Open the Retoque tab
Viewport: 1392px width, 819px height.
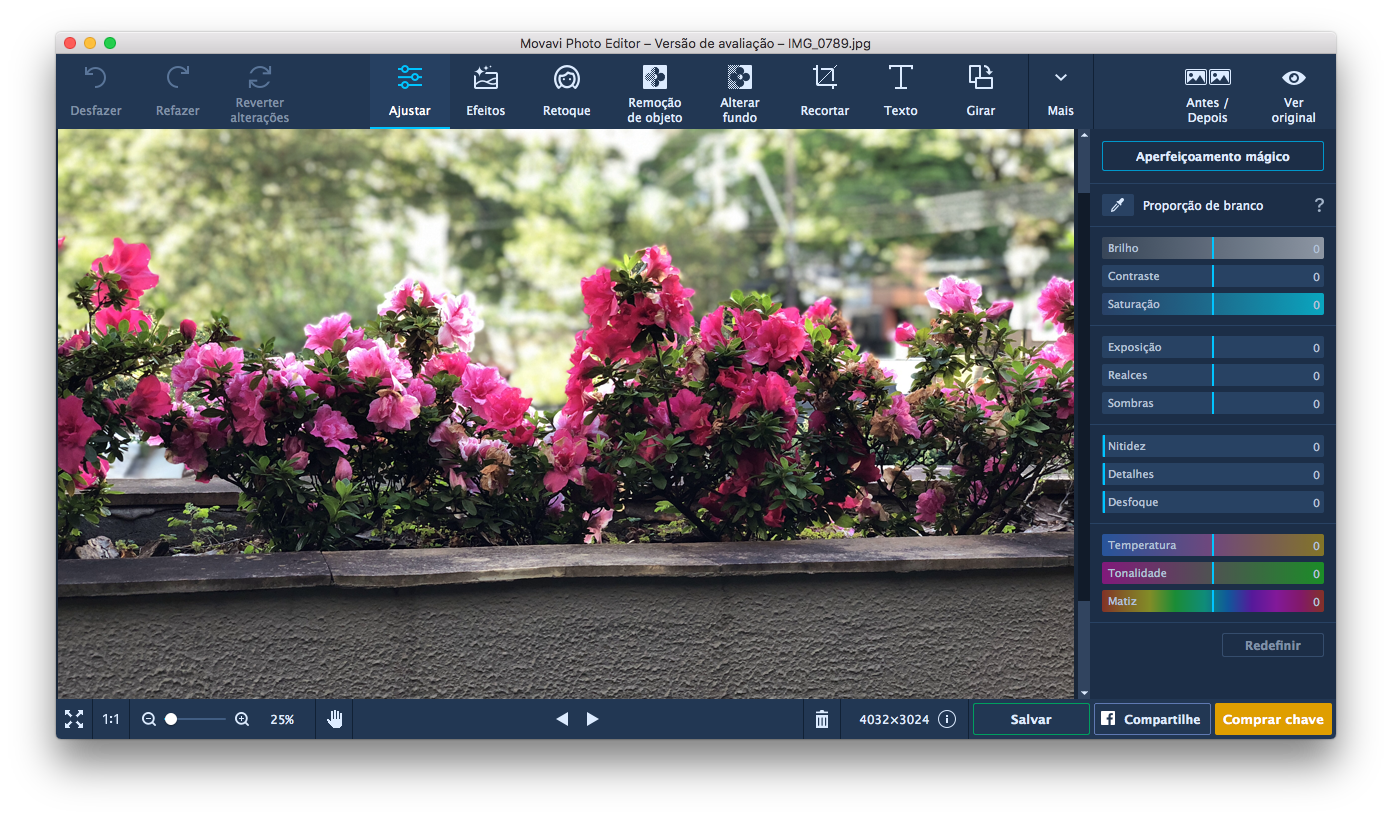pyautogui.click(x=567, y=92)
